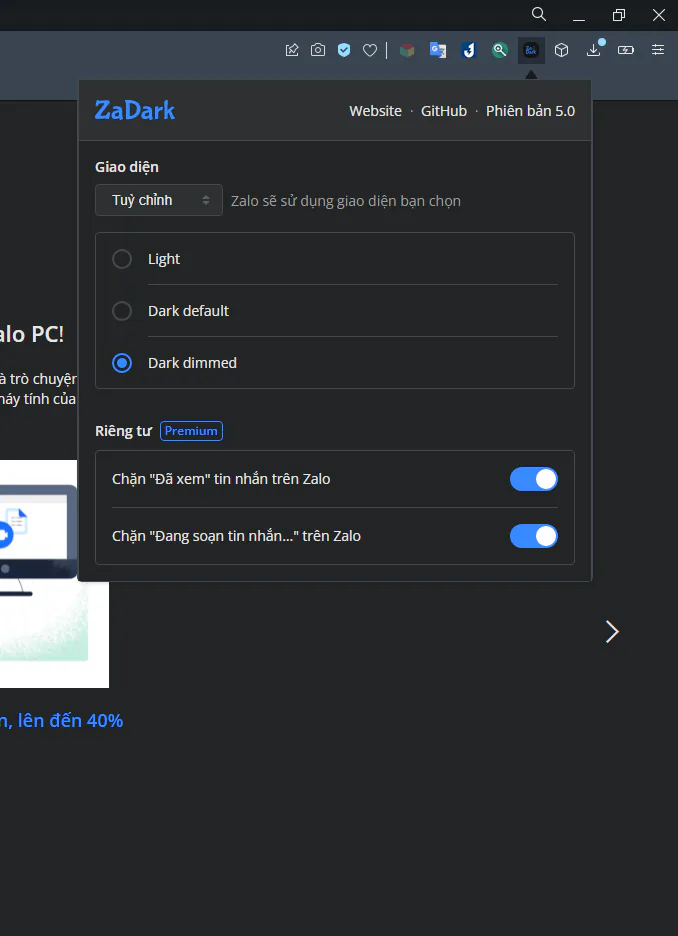Open the downloads arrow icon
The image size is (678, 936).
594,50
